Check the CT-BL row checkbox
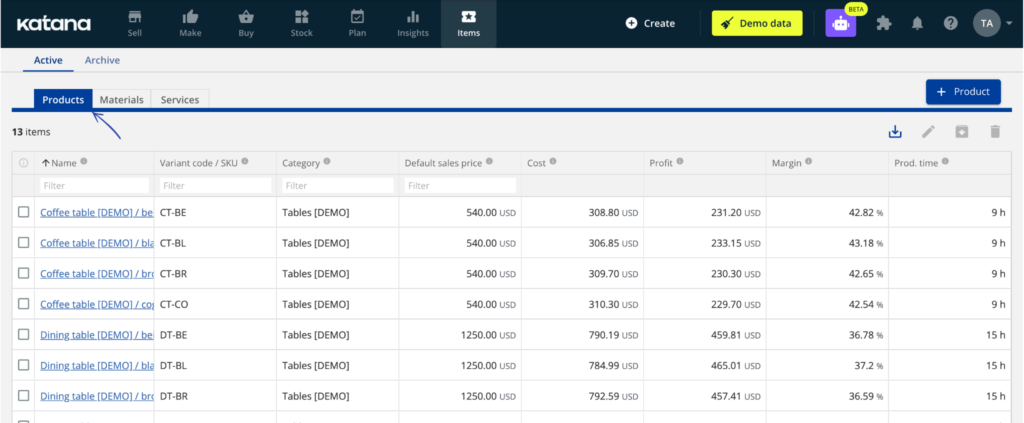Image resolution: width=1024 pixels, height=423 pixels. (24, 243)
